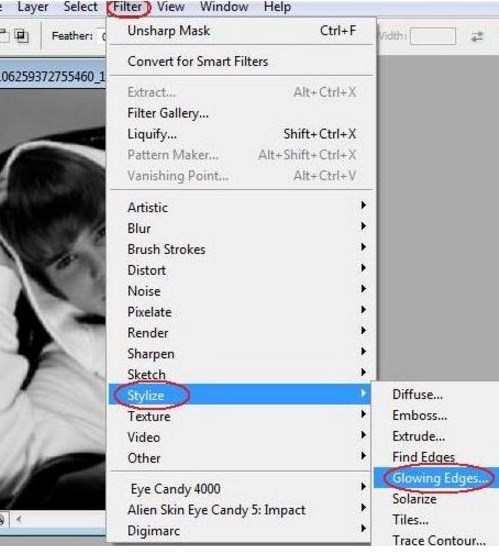Viewport: 499px width, 555px height.
Task: Open the View menu
Action: tap(171, 7)
